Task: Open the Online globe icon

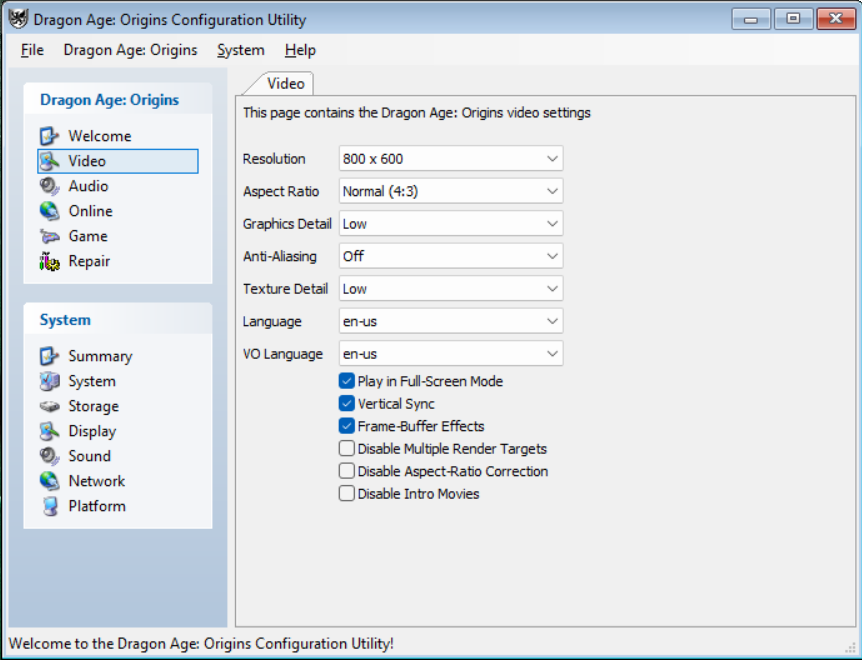Action: pyautogui.click(x=50, y=211)
